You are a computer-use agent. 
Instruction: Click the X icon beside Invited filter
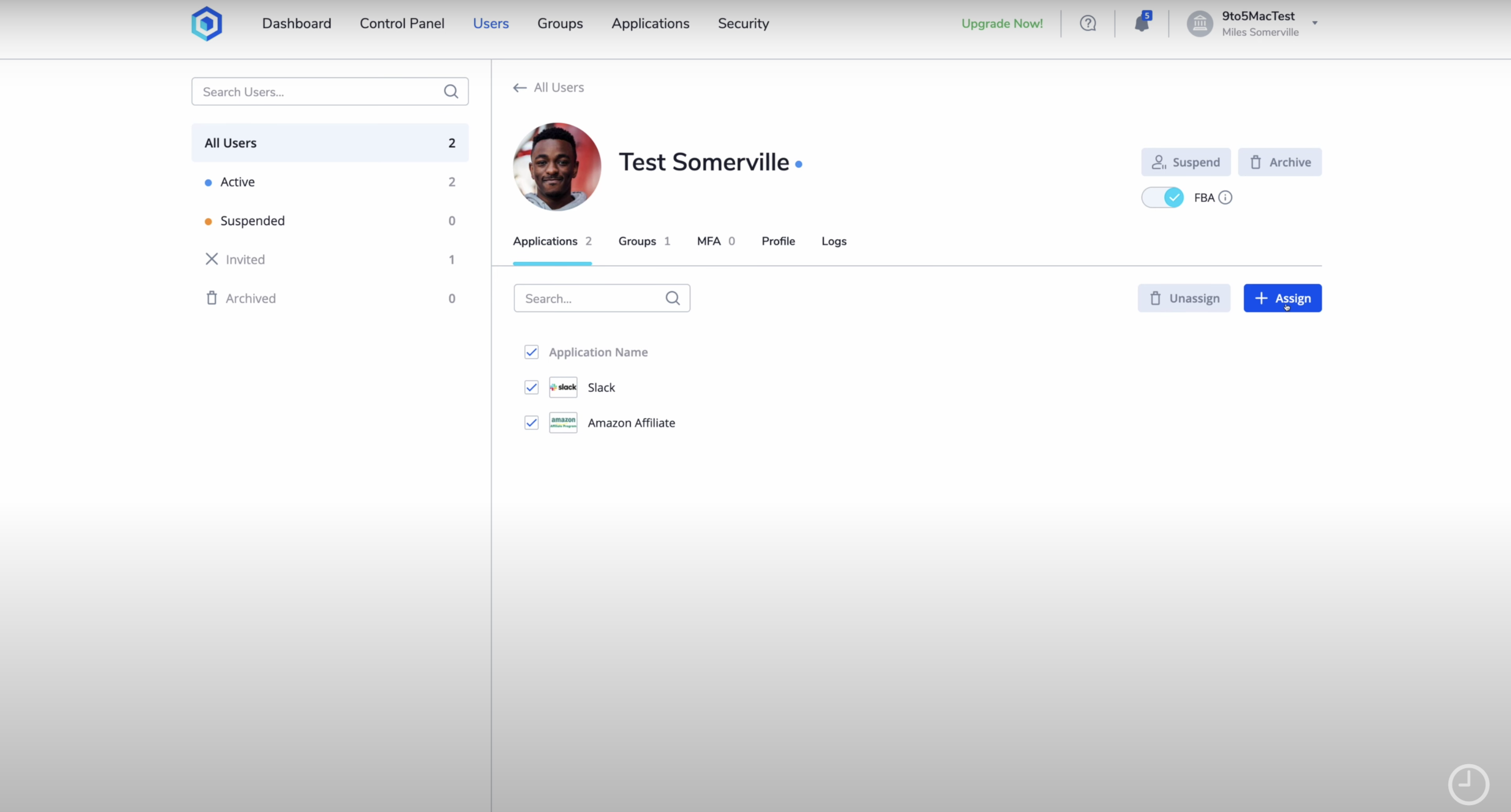[x=211, y=259]
